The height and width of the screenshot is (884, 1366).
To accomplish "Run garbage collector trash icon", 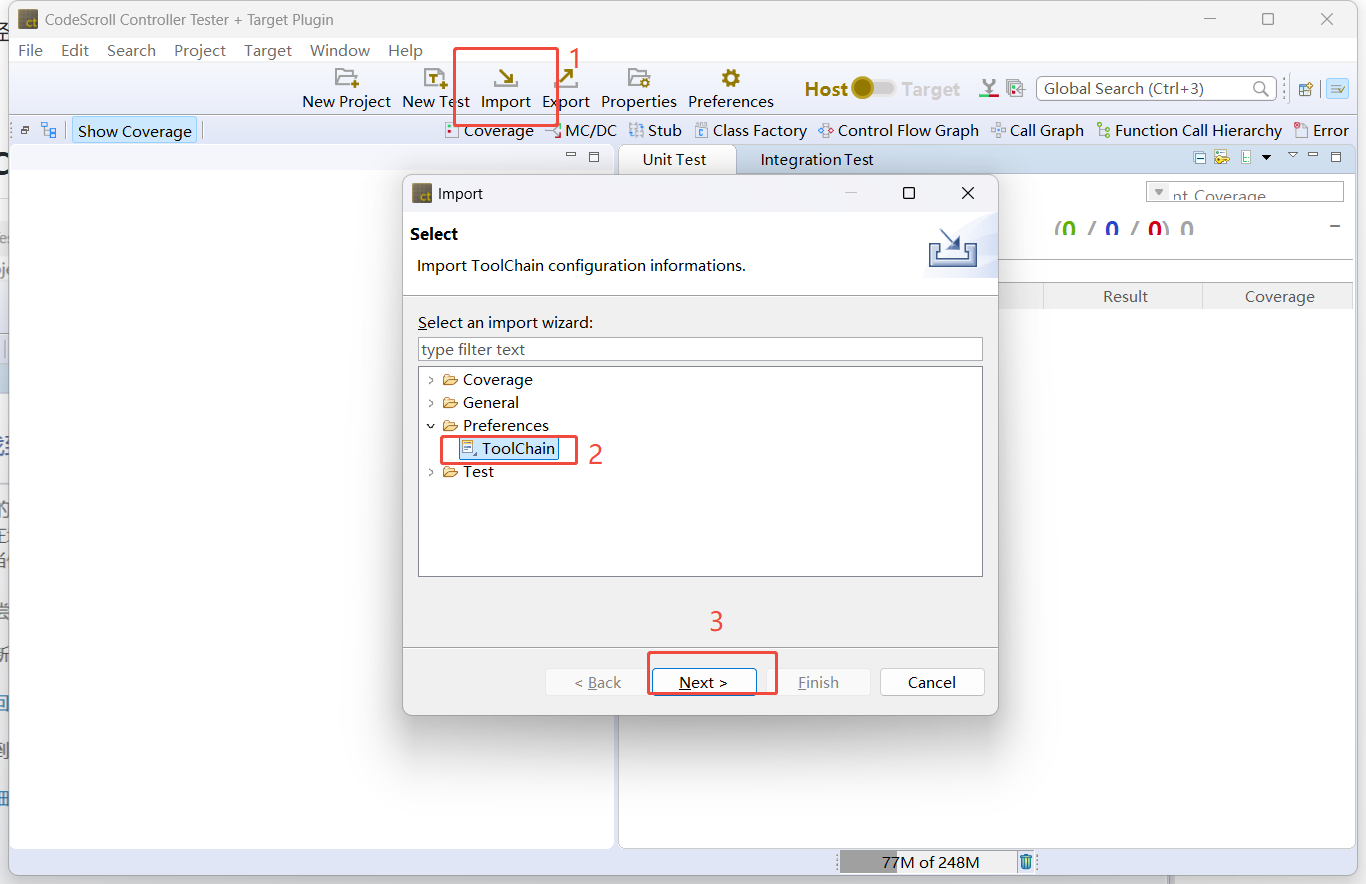I will pyautogui.click(x=1026, y=862).
